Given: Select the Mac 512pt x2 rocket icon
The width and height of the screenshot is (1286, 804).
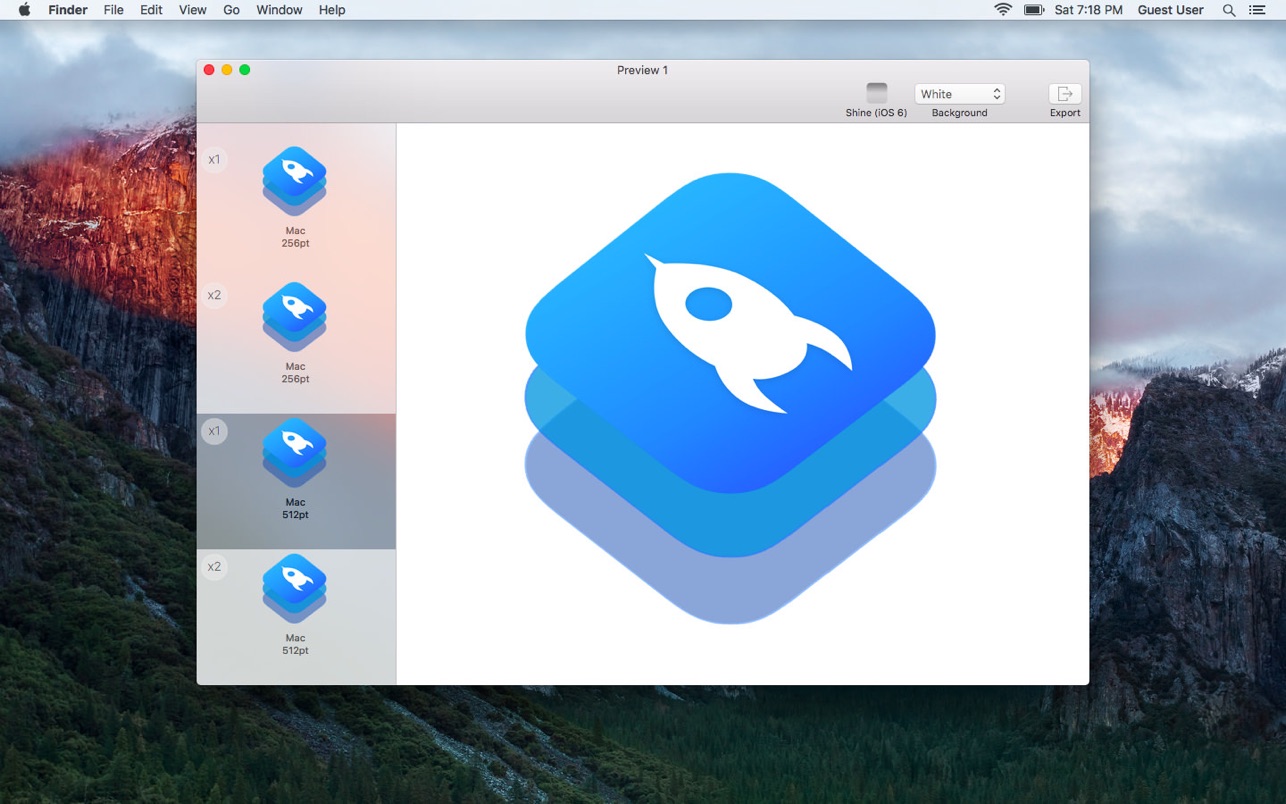Looking at the screenshot, I should [295, 589].
